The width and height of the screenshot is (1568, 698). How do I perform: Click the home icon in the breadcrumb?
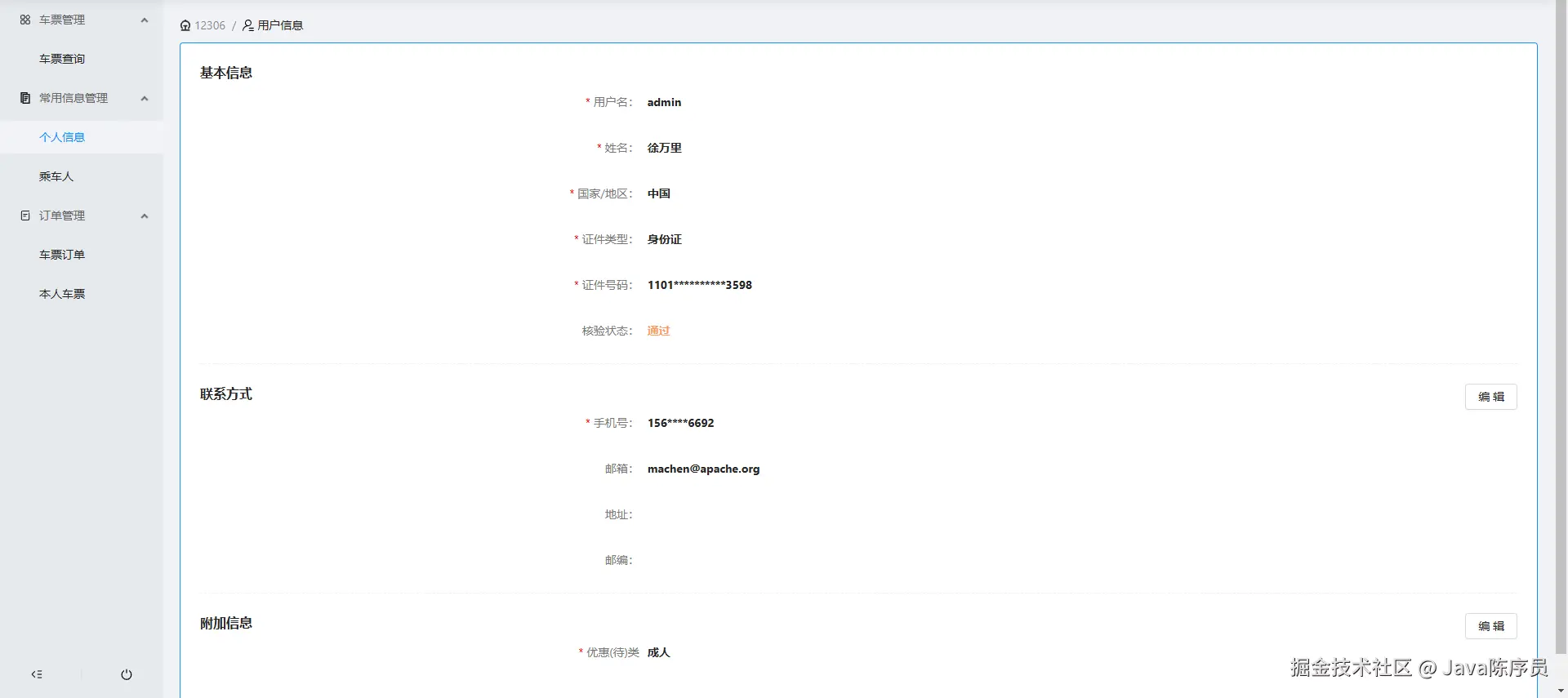pyautogui.click(x=185, y=25)
